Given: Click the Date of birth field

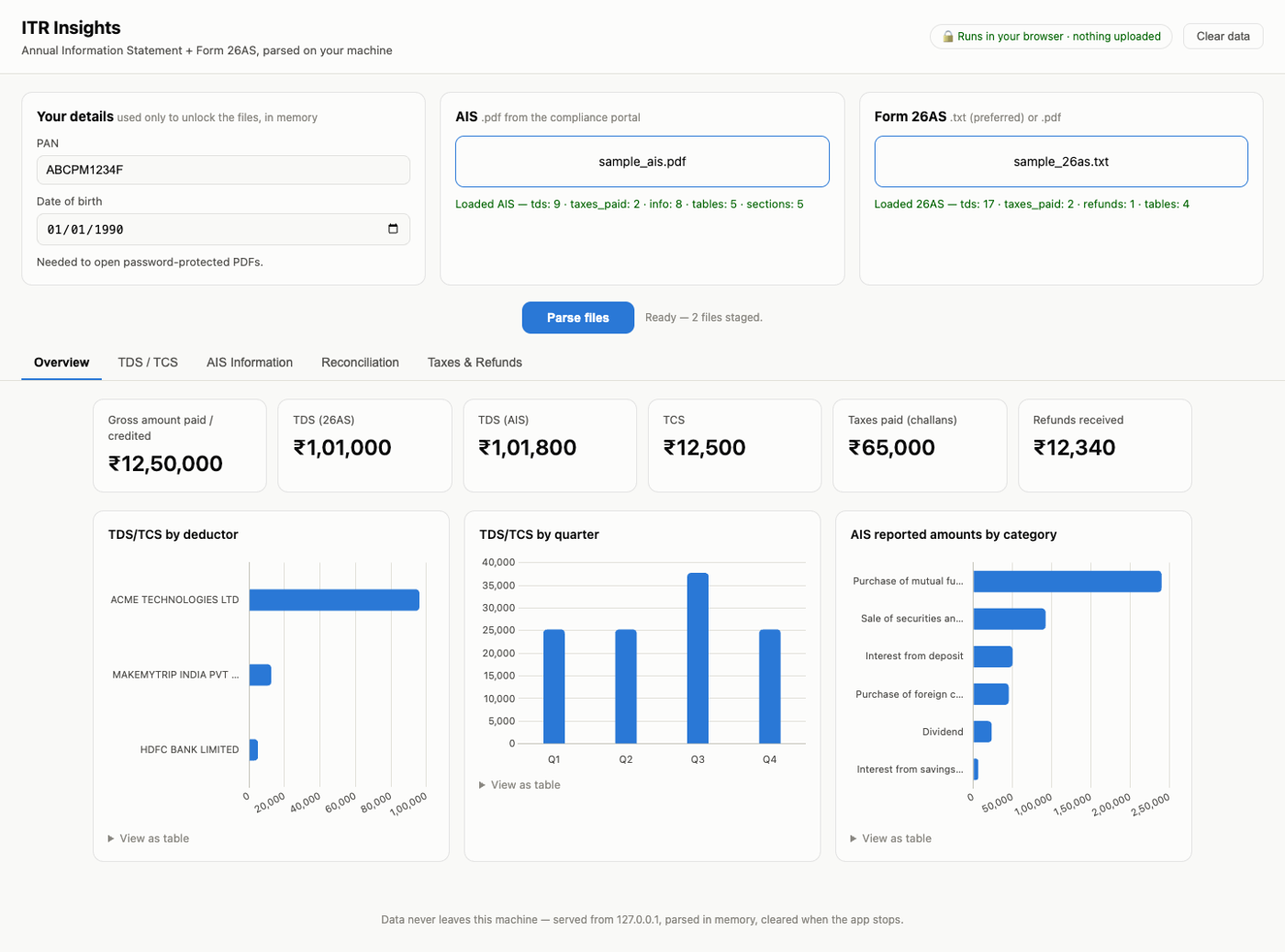Looking at the screenshot, I should pyautogui.click(x=223, y=230).
